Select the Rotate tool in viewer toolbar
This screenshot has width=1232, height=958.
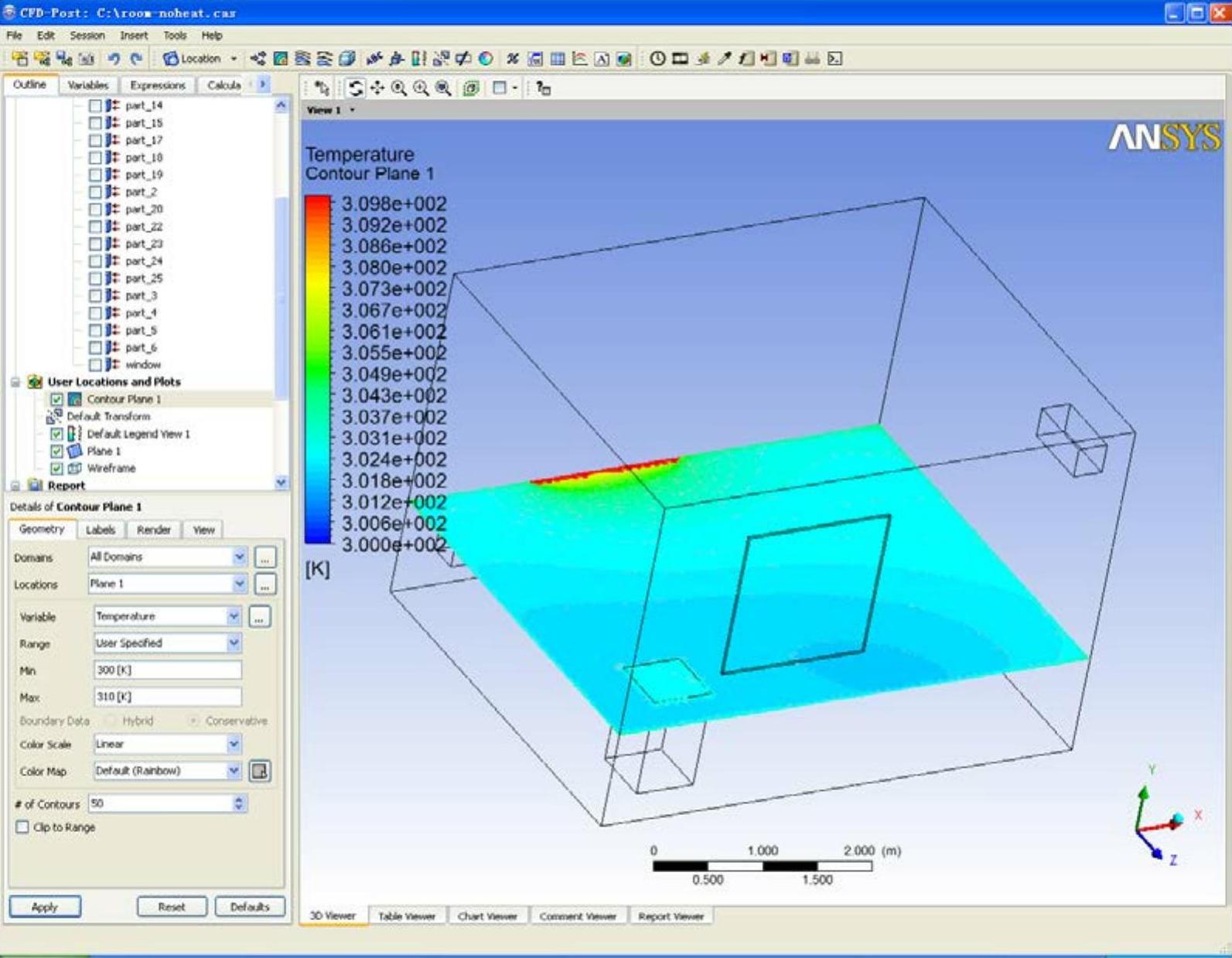355,88
